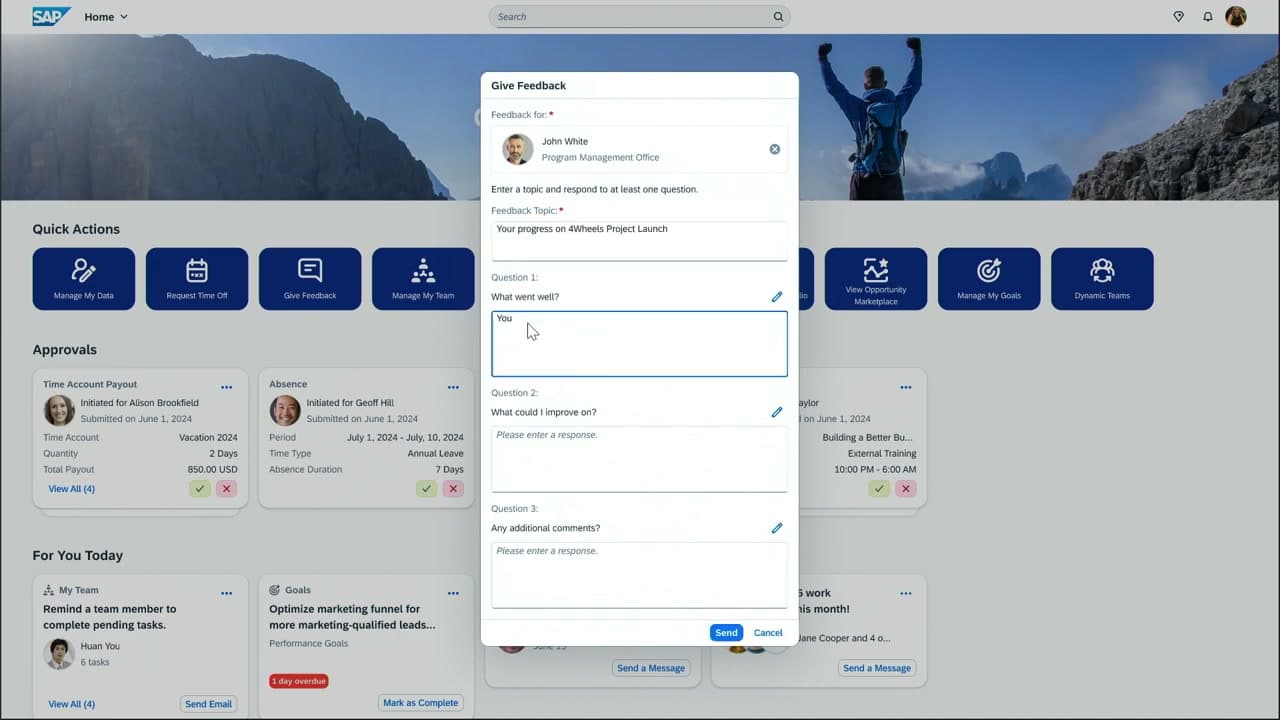Click the SAP logo

coord(52,16)
